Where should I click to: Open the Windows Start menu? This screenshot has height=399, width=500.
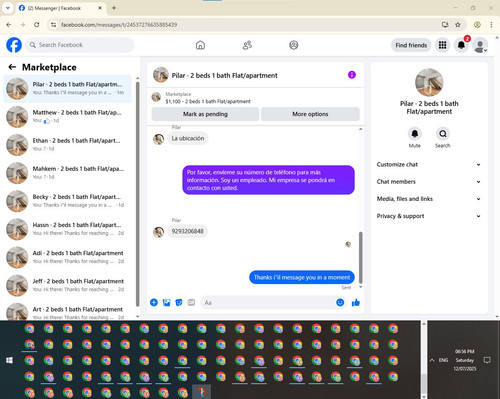pos(9,360)
